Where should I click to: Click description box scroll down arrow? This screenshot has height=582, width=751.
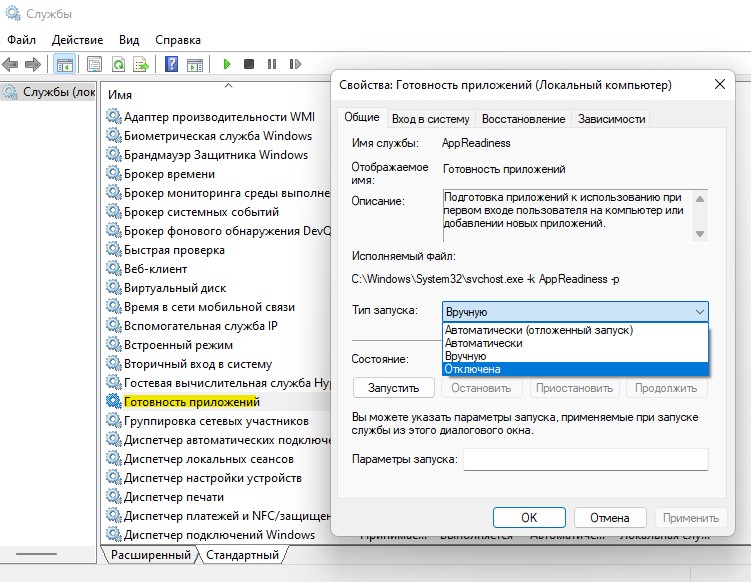[x=700, y=234]
